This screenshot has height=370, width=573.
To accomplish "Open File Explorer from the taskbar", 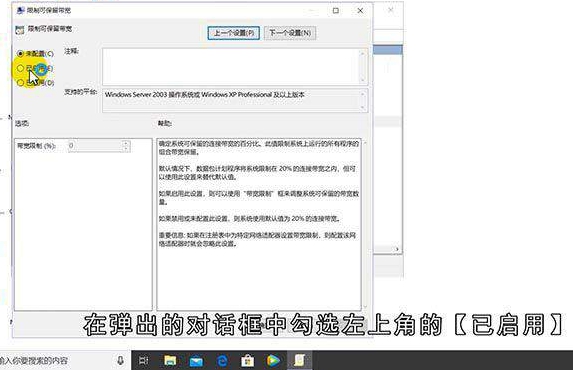I will click(170, 360).
